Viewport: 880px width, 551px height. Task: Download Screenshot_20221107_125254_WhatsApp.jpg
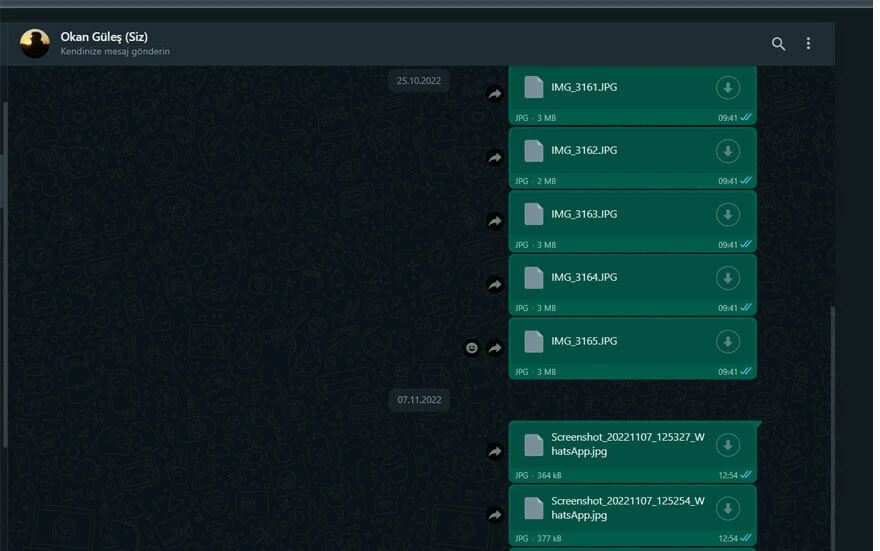point(727,508)
